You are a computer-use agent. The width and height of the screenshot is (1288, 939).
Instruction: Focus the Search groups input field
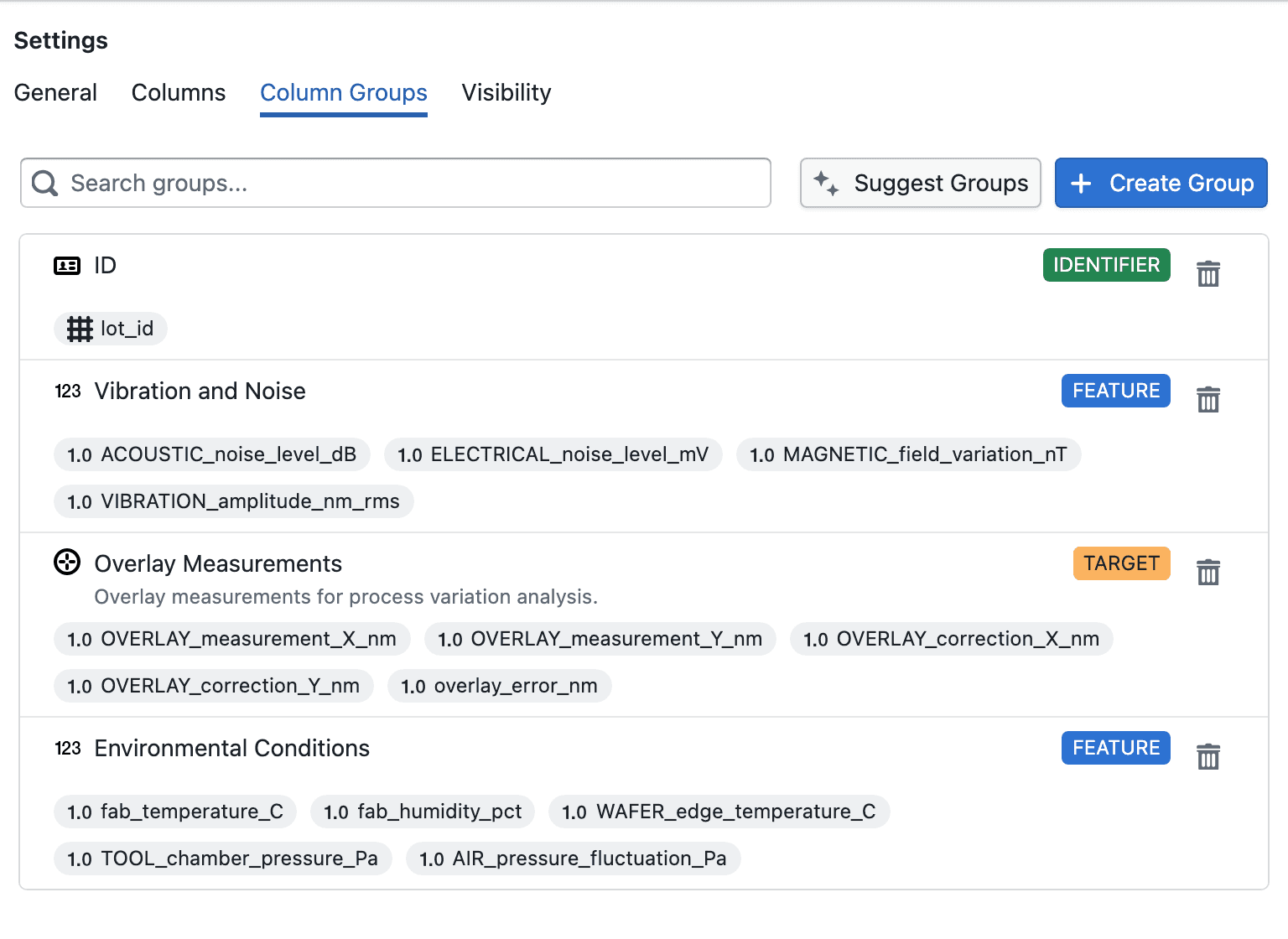click(x=396, y=183)
